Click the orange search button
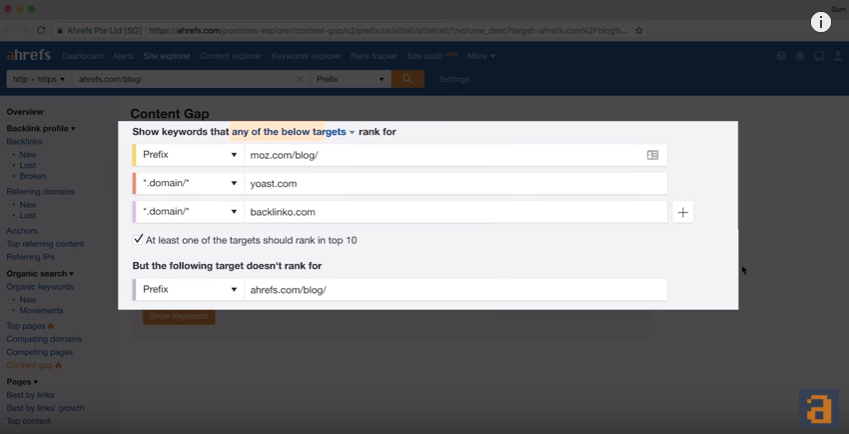The image size is (849, 434). pyautogui.click(x=408, y=79)
